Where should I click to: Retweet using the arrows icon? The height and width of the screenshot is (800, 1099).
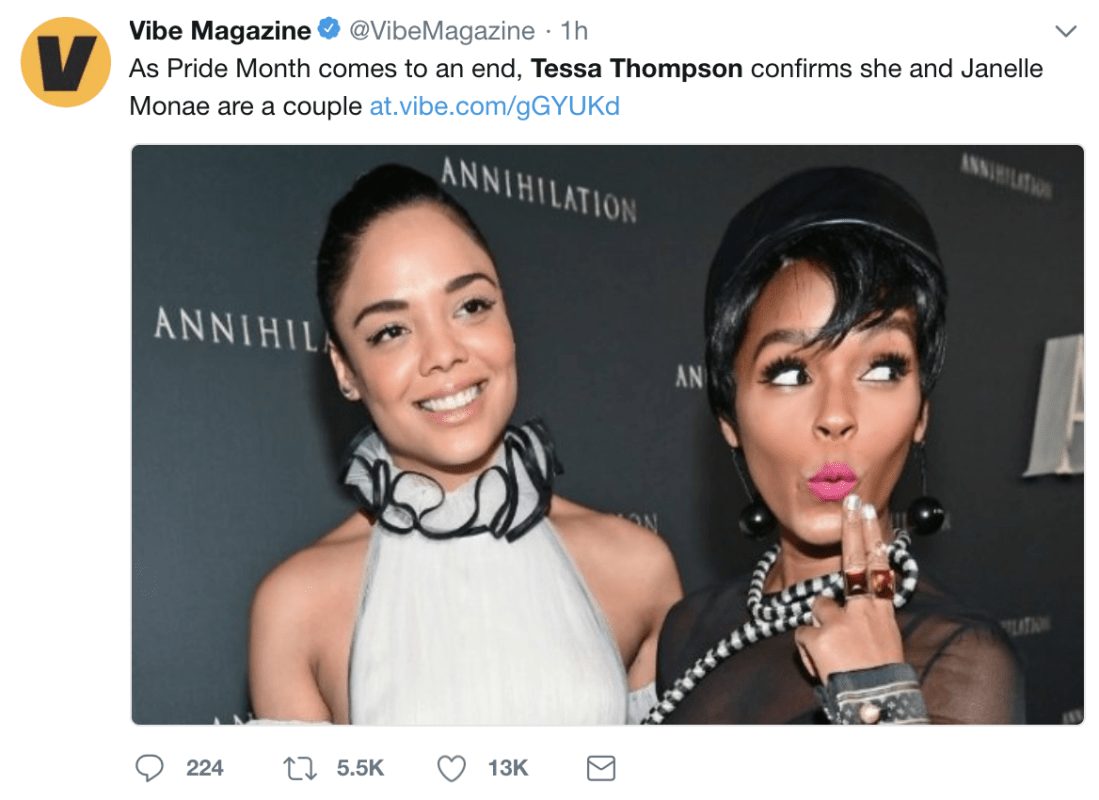(x=300, y=768)
